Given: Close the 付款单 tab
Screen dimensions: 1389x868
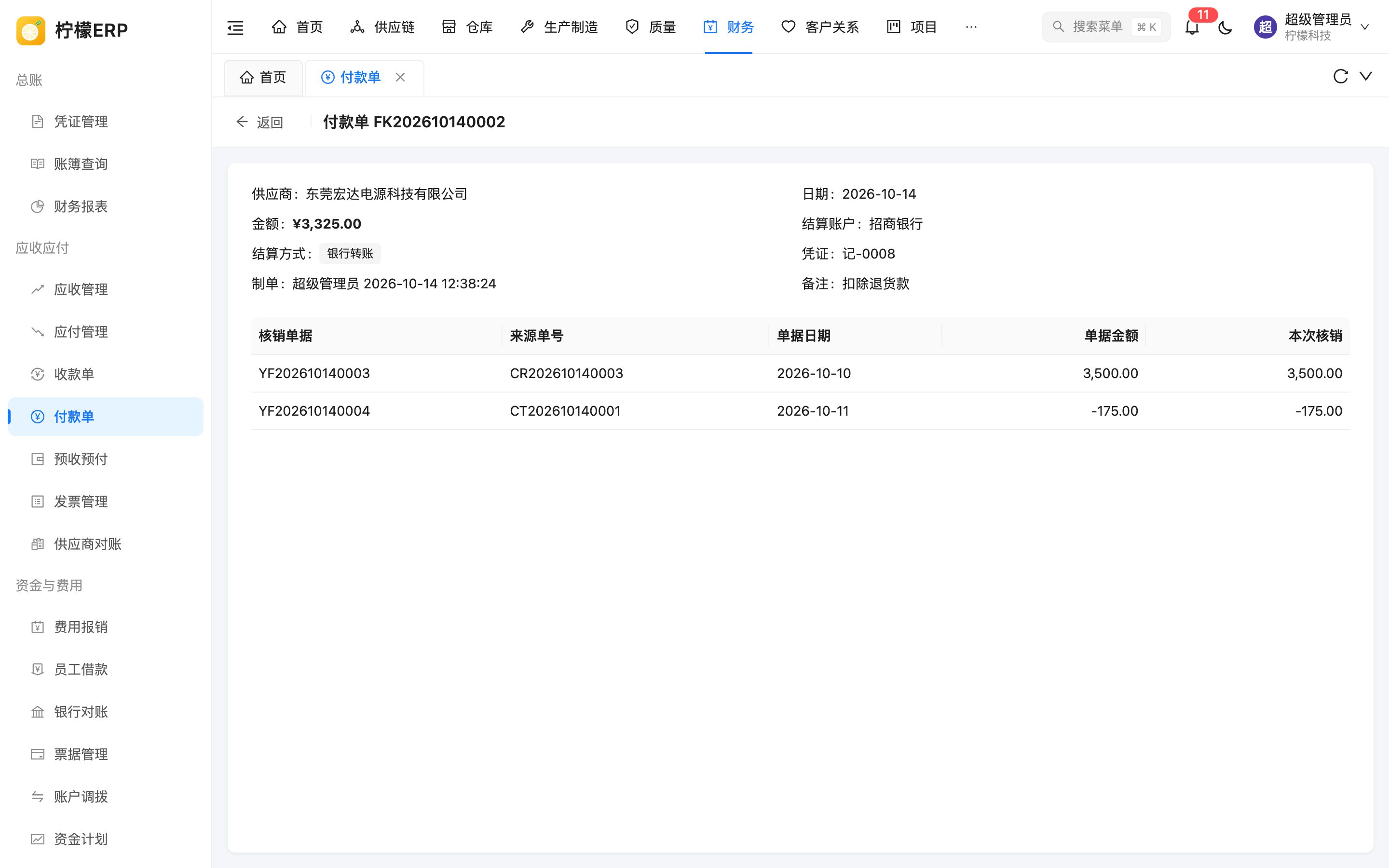Looking at the screenshot, I should 401,77.
